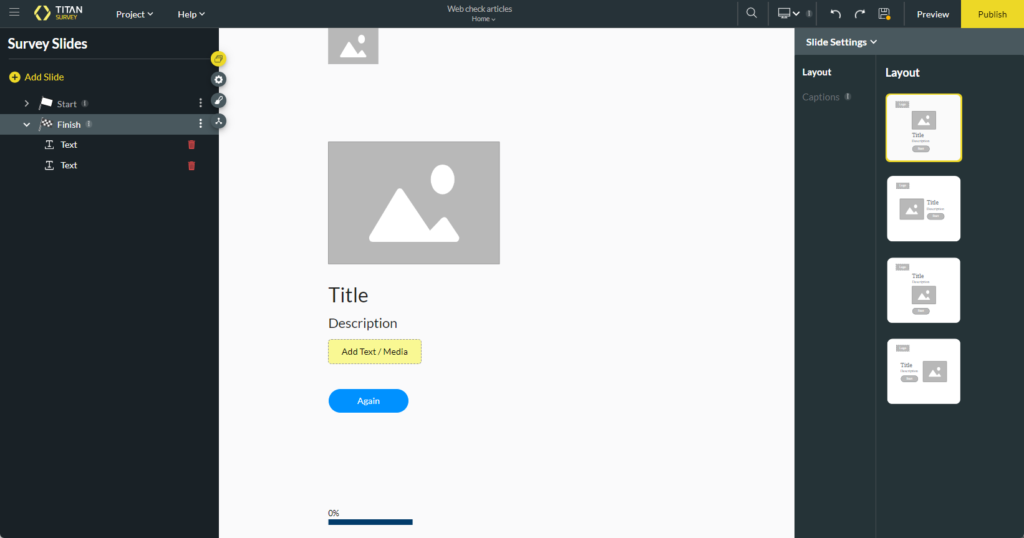Click the blue Again button
1024x538 pixels.
pos(368,401)
